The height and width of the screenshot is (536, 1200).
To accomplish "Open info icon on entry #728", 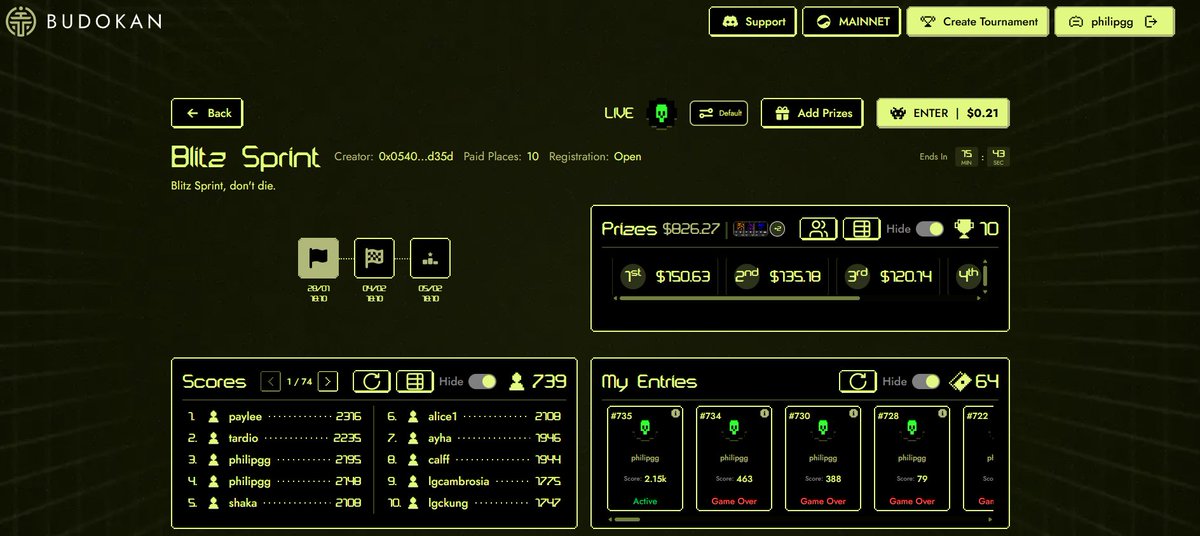I will (943, 413).
